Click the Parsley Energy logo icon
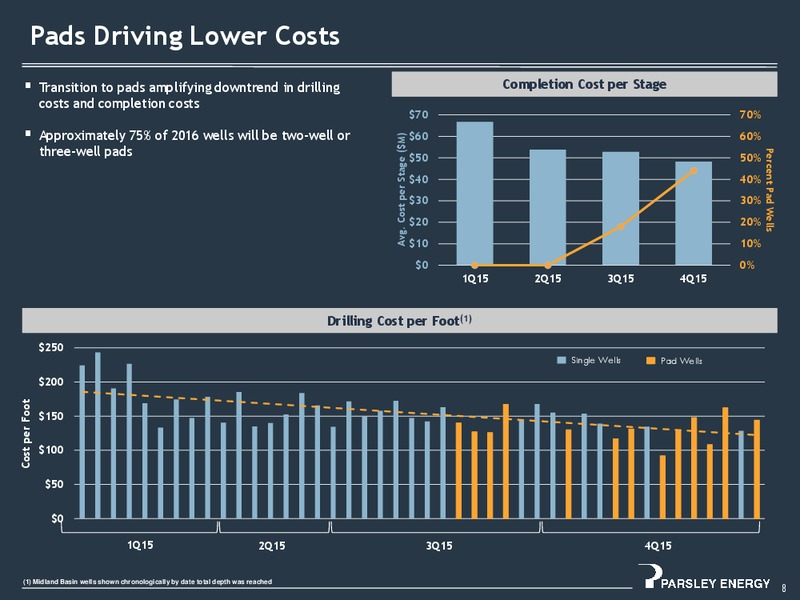Screen dimensions: 800x600 (x=649, y=576)
